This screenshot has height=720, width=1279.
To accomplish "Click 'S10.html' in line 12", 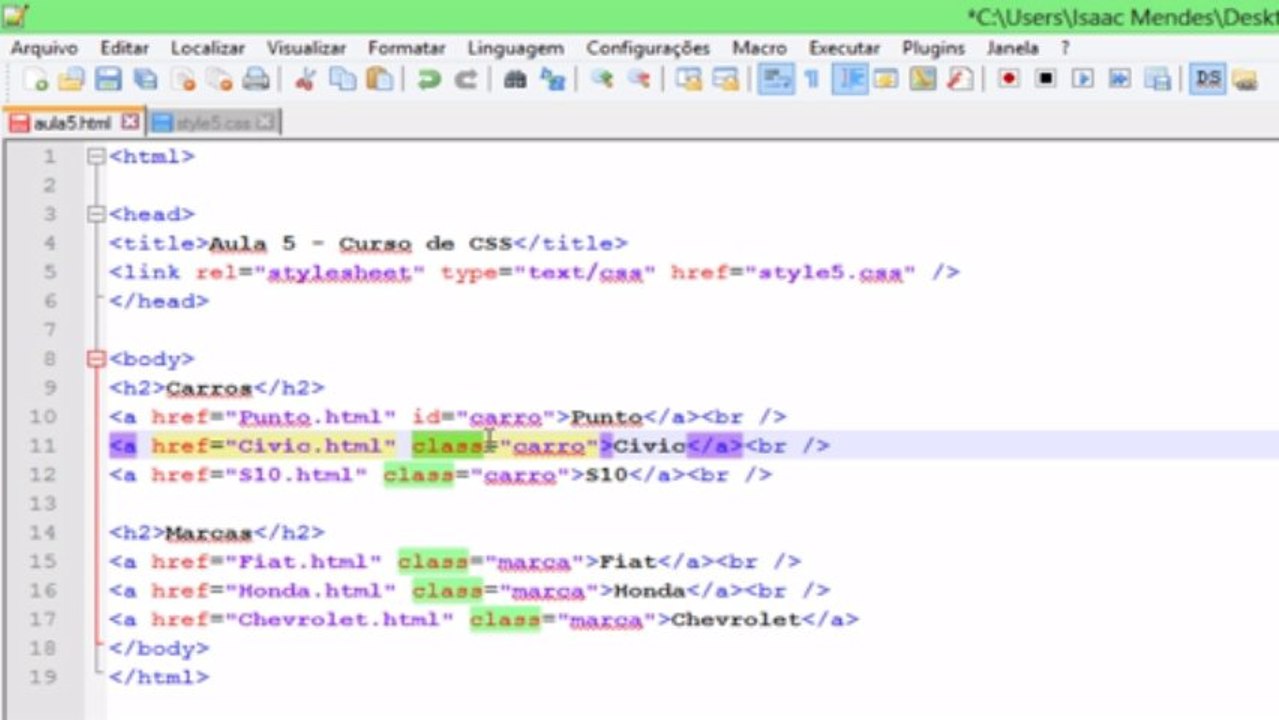I will (x=296, y=475).
